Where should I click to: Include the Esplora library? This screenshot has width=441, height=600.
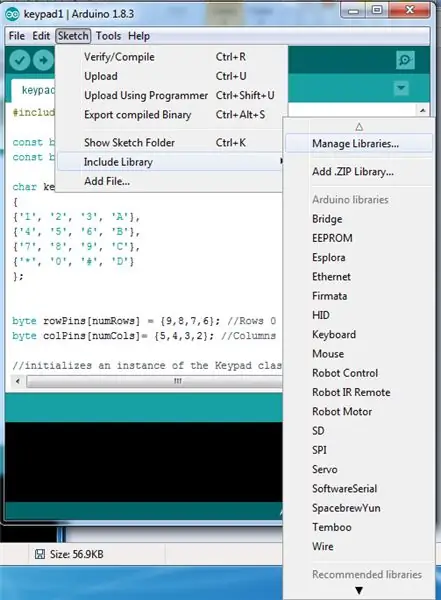[359, 258]
